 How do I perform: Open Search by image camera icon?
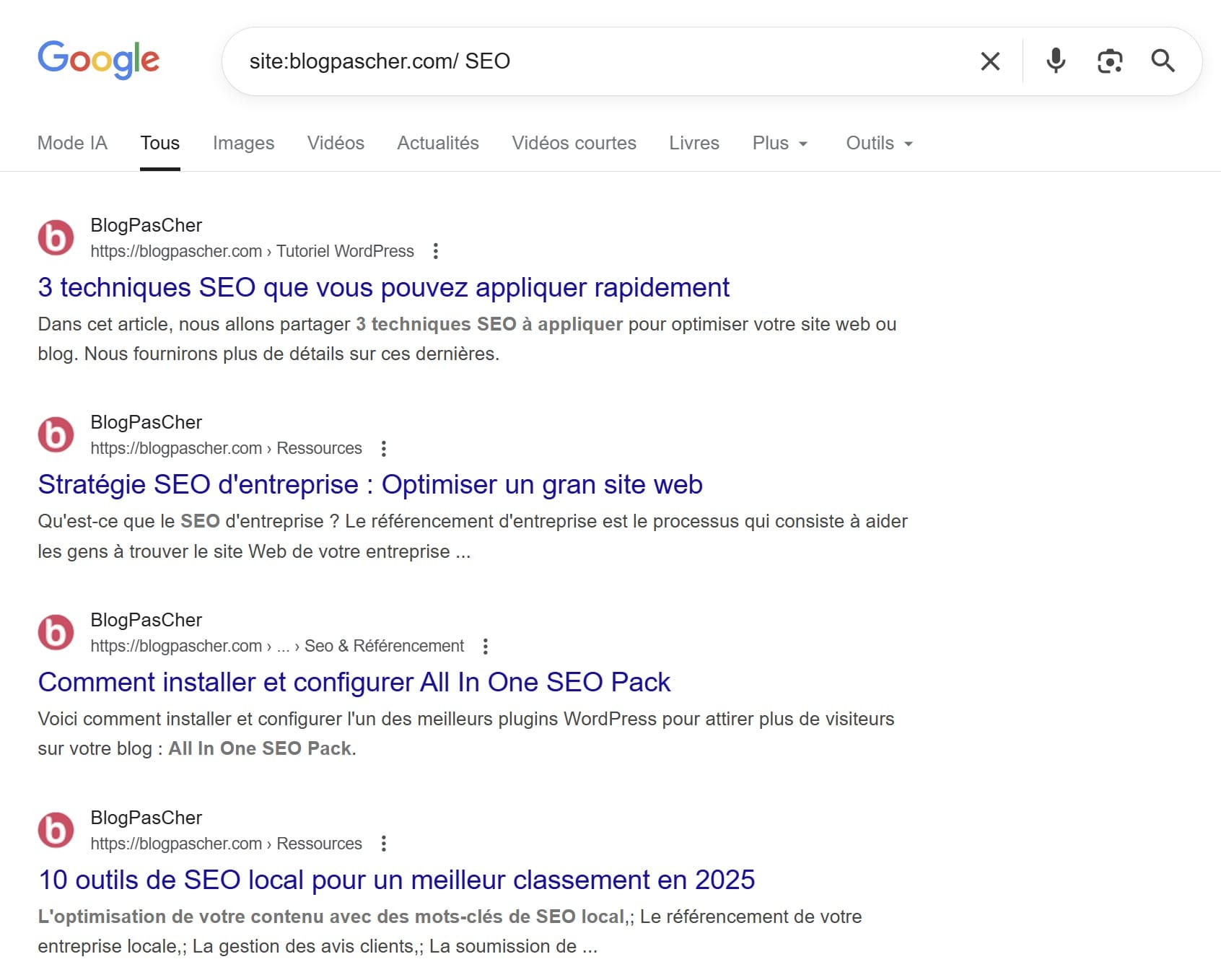tap(1109, 61)
